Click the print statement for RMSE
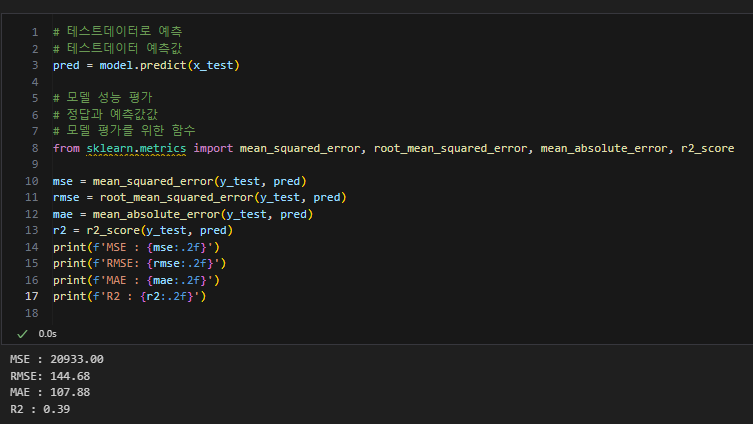 tap(140, 264)
